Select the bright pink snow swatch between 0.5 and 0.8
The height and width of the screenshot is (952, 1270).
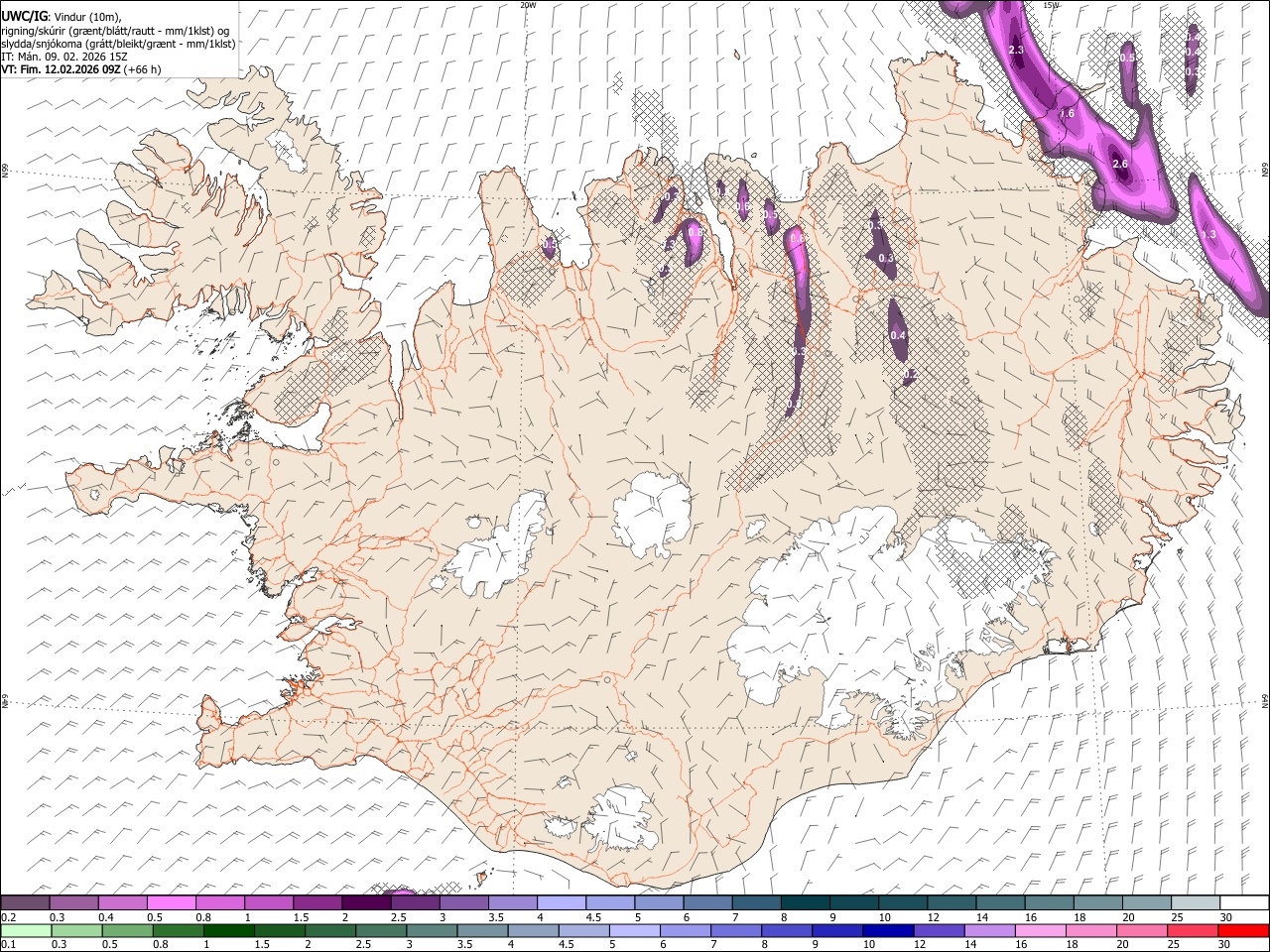pos(172,902)
